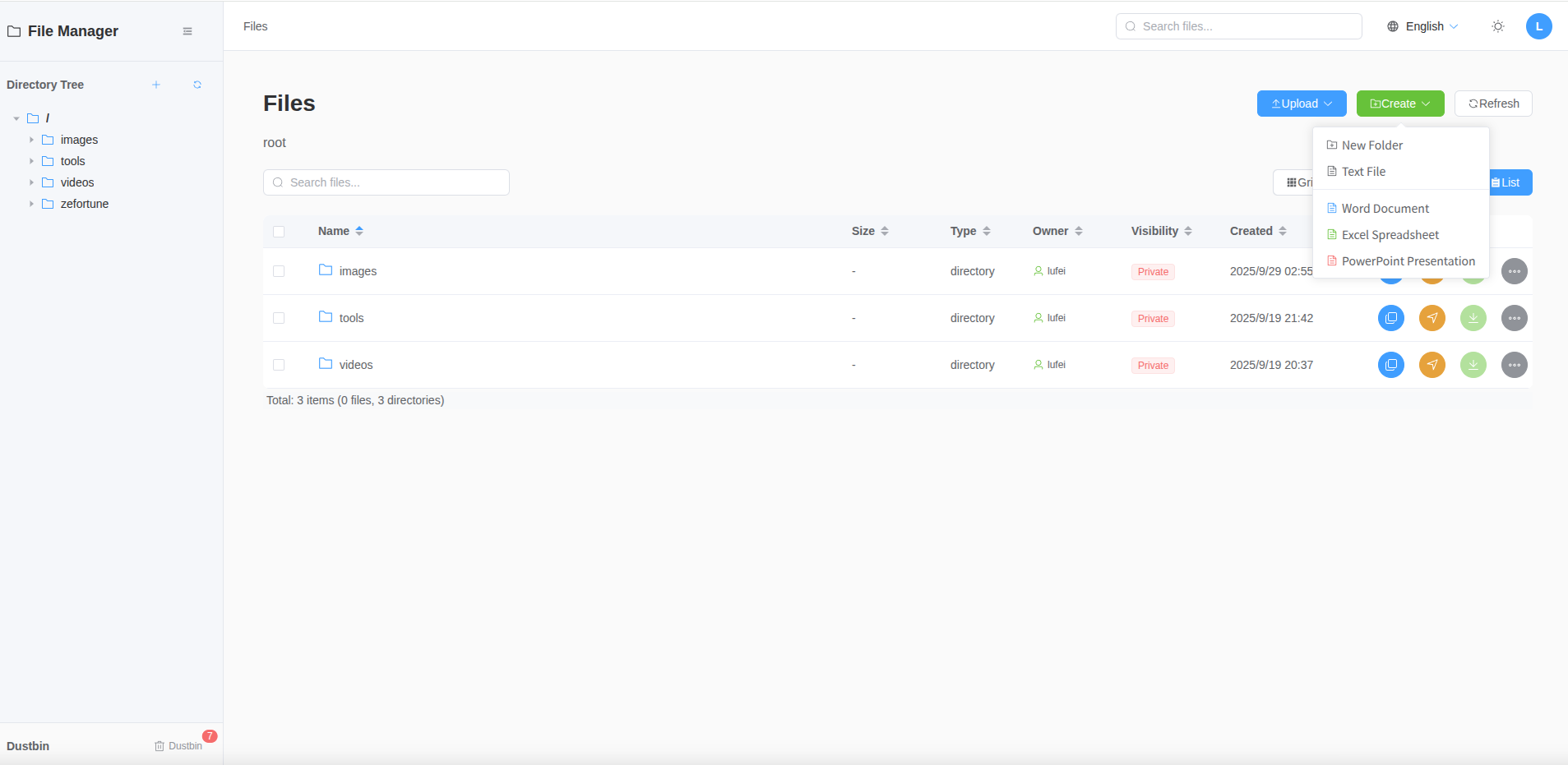The image size is (1568, 765).
Task: Download the tools folder with the green icon
Action: pos(1473,318)
